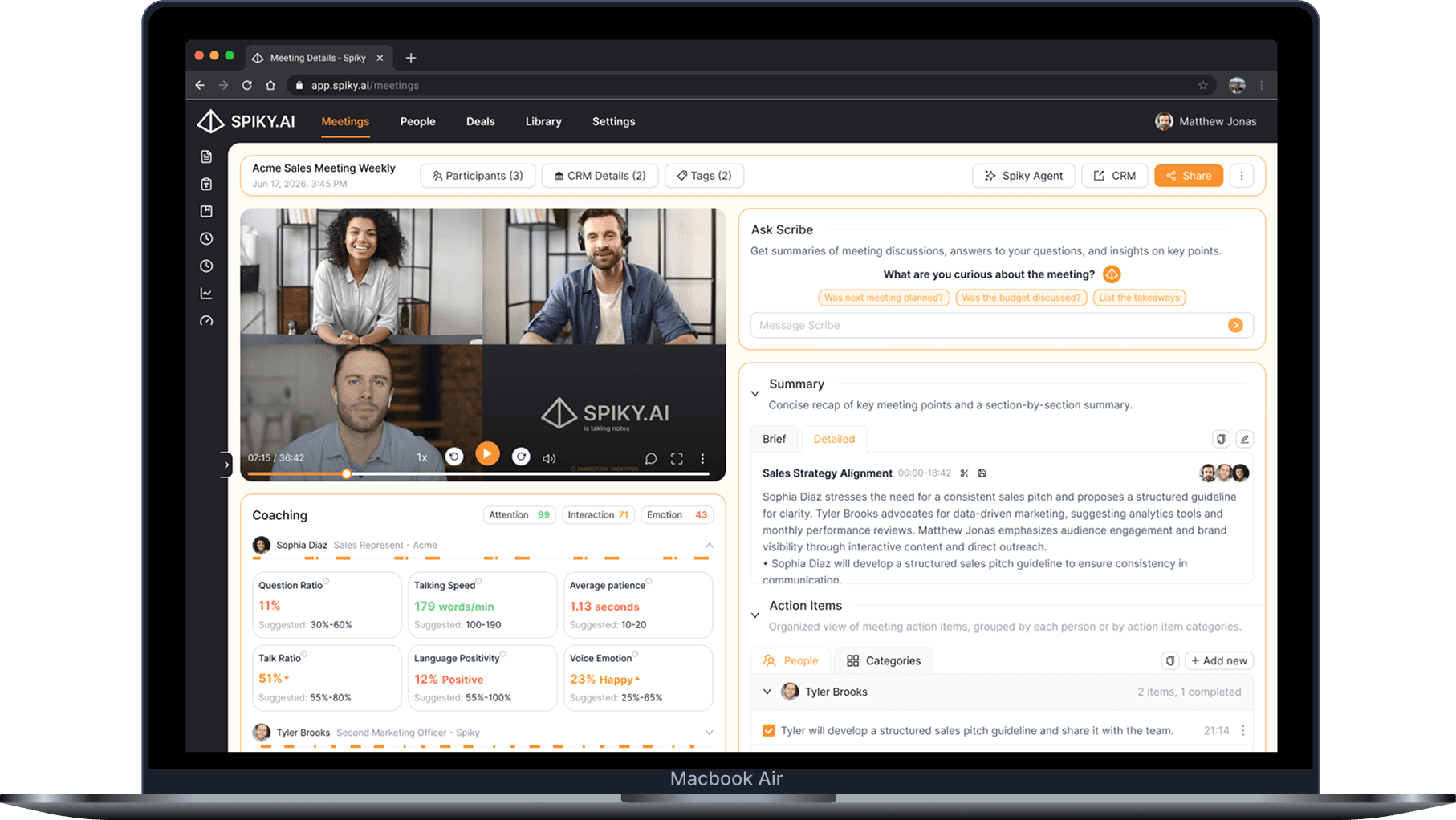Open options for Tyler's action item
This screenshot has width=1456, height=820.
[x=1243, y=730]
